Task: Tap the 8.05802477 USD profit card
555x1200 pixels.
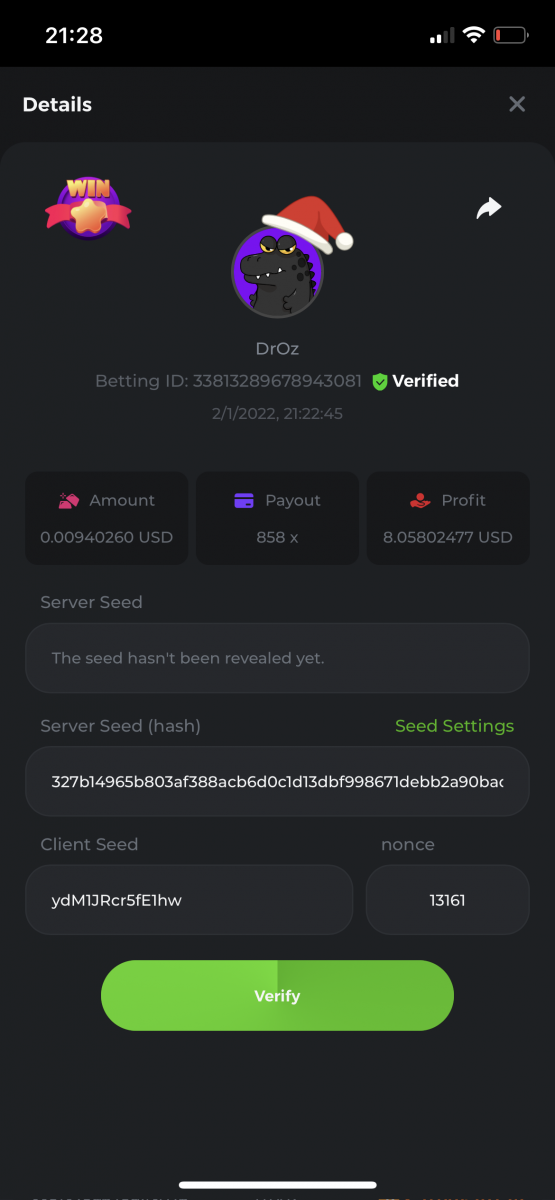Action: pos(447,517)
